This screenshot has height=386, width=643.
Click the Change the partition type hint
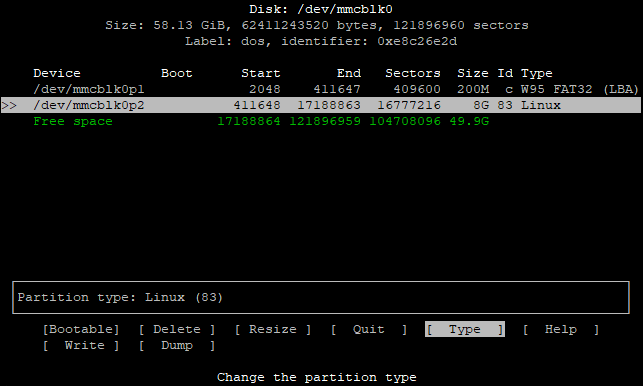pos(317,377)
